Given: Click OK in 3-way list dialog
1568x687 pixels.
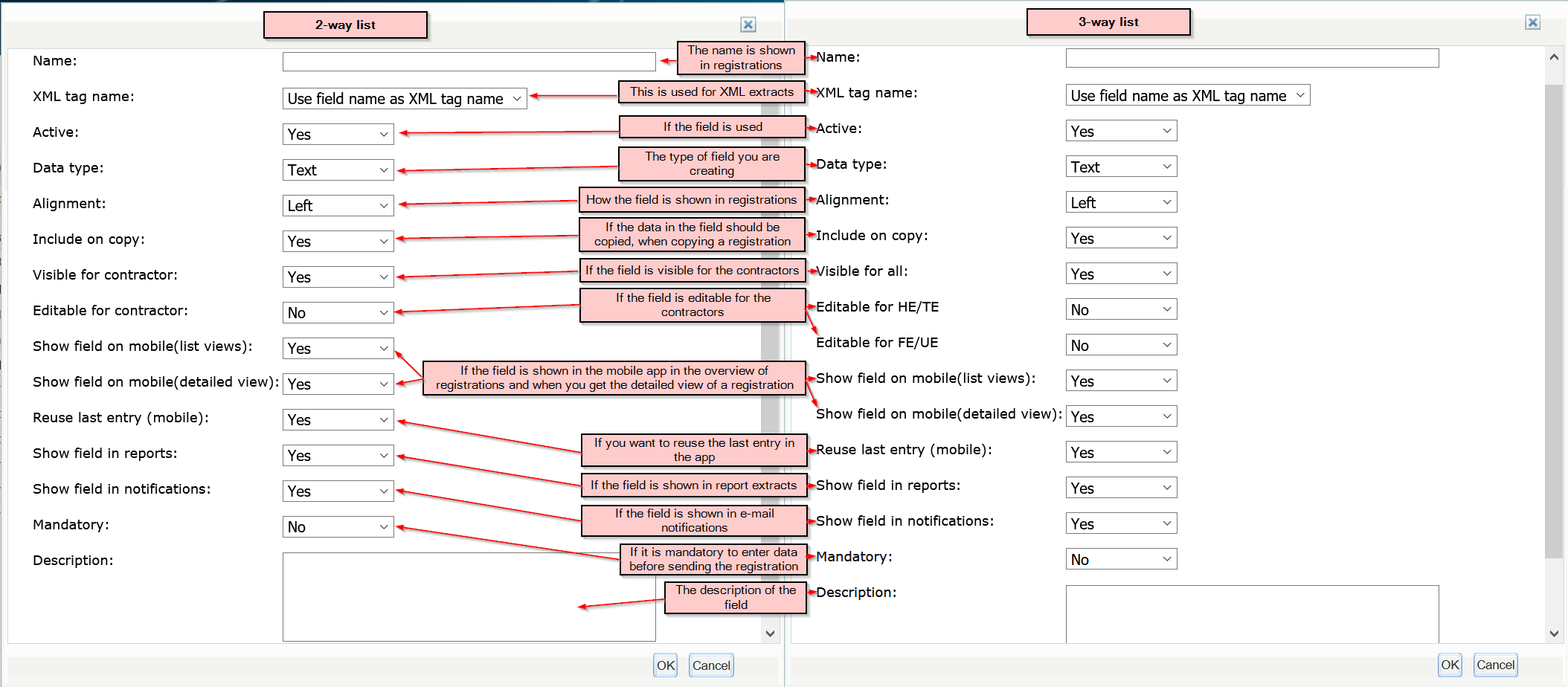Looking at the screenshot, I should click(1450, 665).
